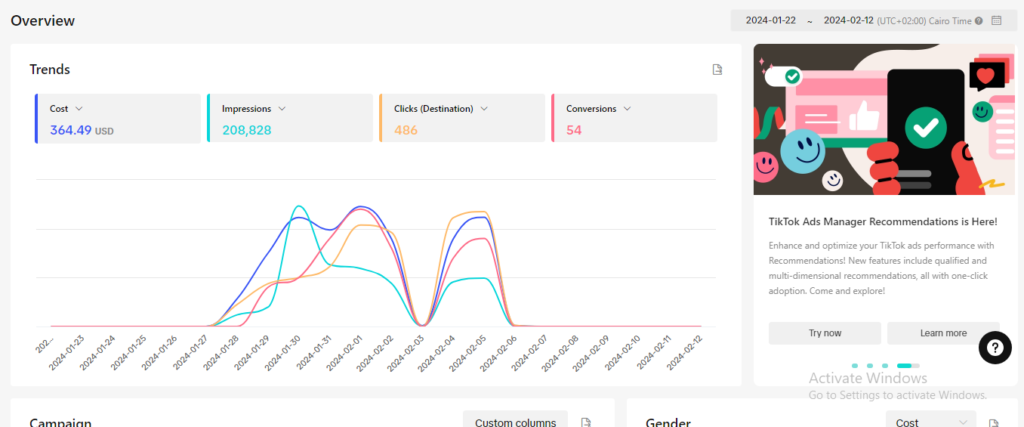Viewport: 1024px width, 427px height.
Task: Go to the third carousel dot
Action: point(885,366)
